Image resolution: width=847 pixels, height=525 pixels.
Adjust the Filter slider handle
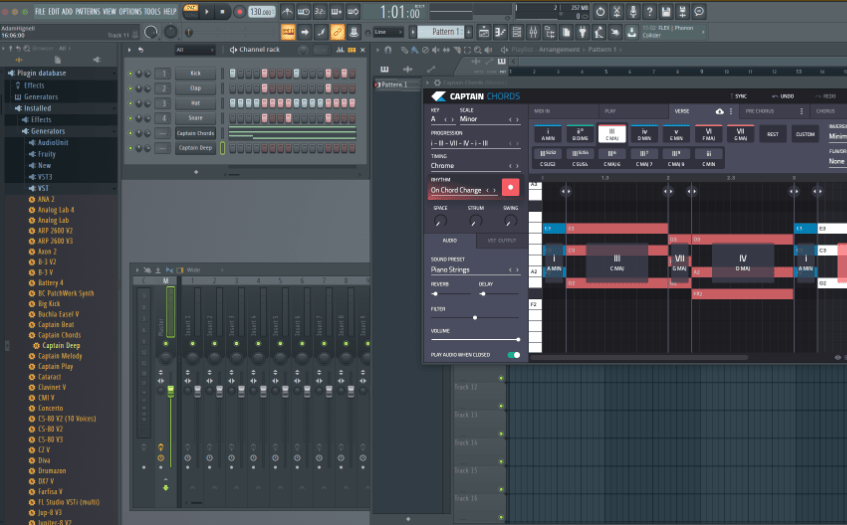click(475, 318)
